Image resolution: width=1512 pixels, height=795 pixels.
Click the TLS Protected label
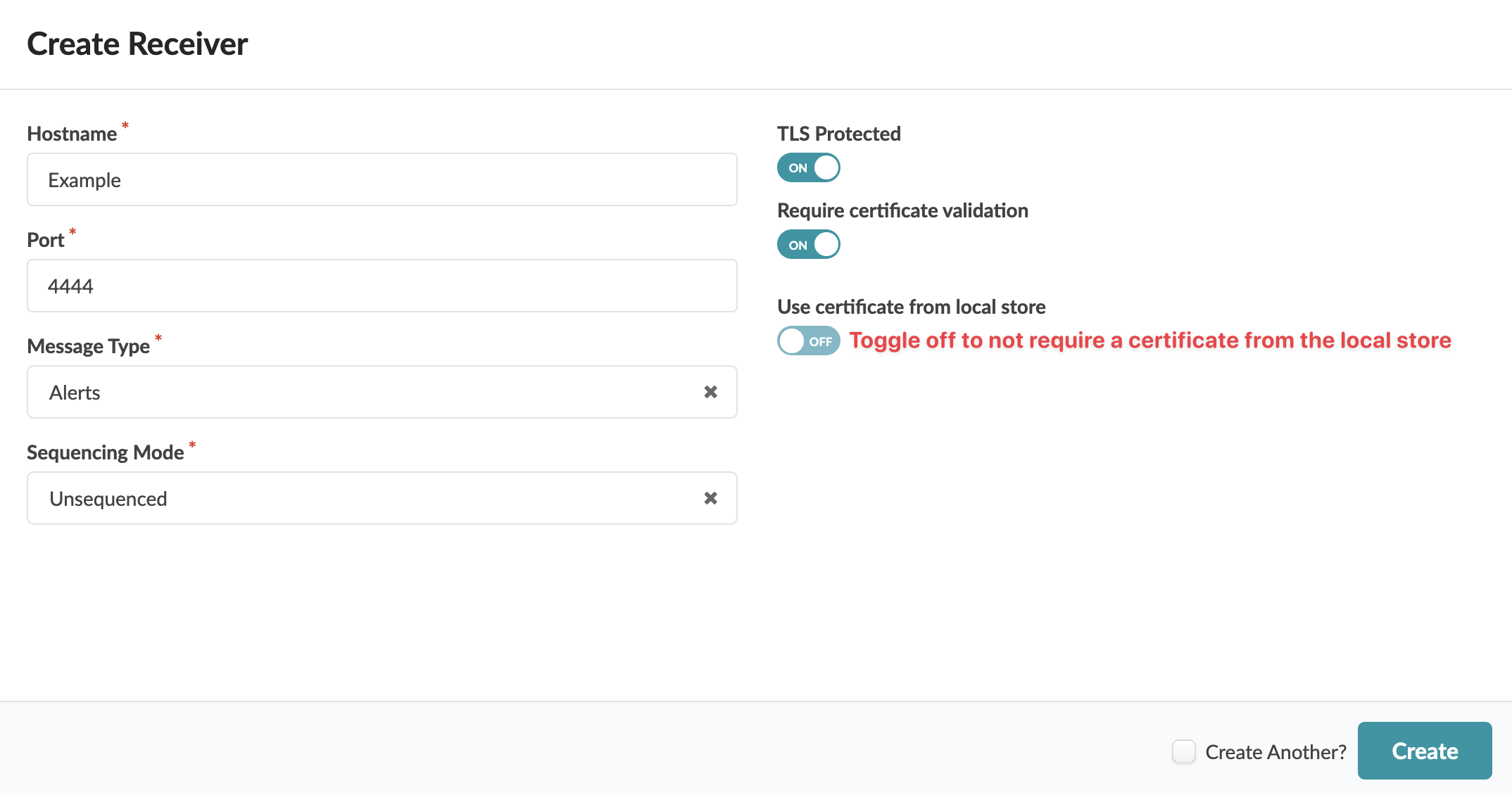coord(838,134)
